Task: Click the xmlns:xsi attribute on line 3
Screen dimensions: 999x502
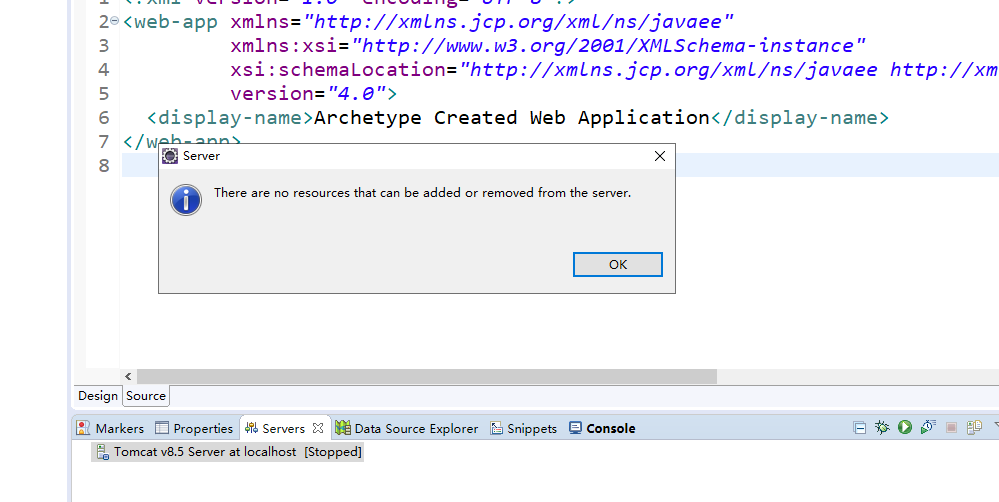Action: (547, 46)
